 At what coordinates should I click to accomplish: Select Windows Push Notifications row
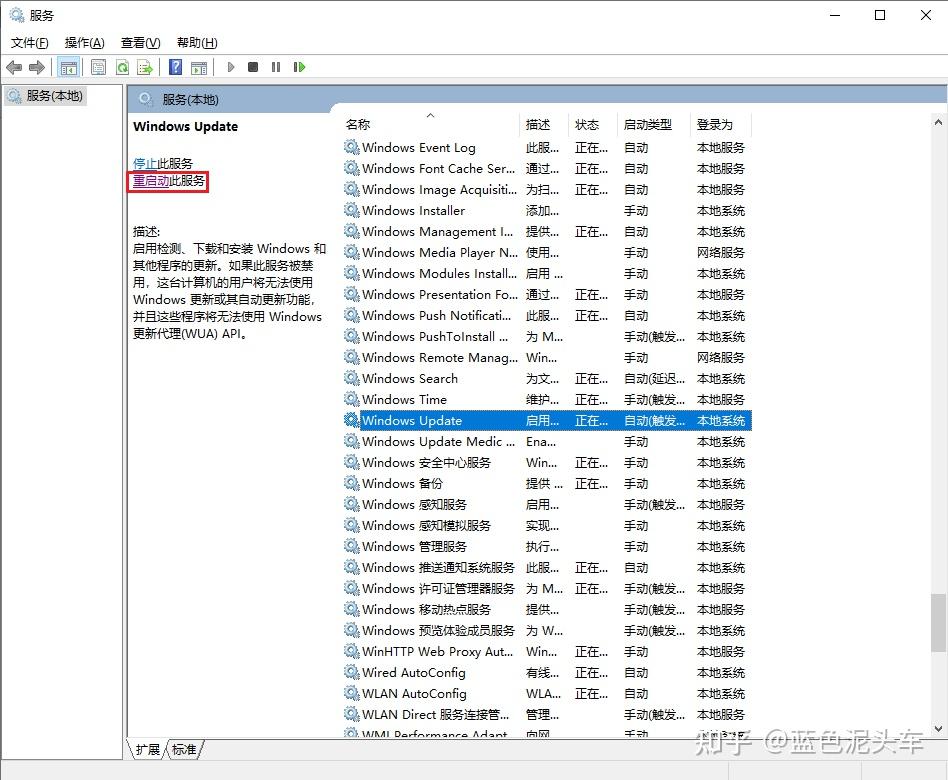coord(547,316)
